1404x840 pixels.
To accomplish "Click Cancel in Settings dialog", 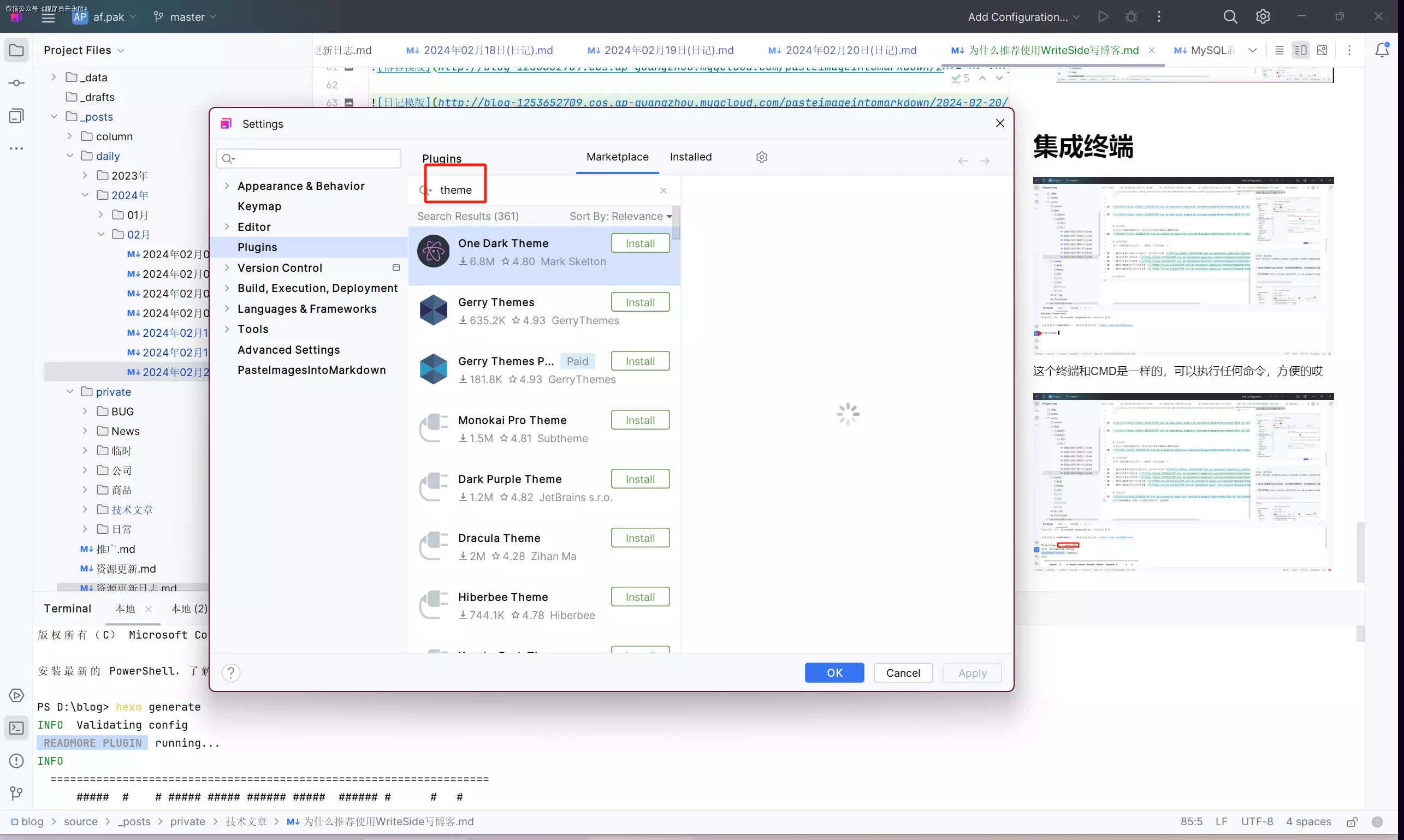I will point(903,673).
